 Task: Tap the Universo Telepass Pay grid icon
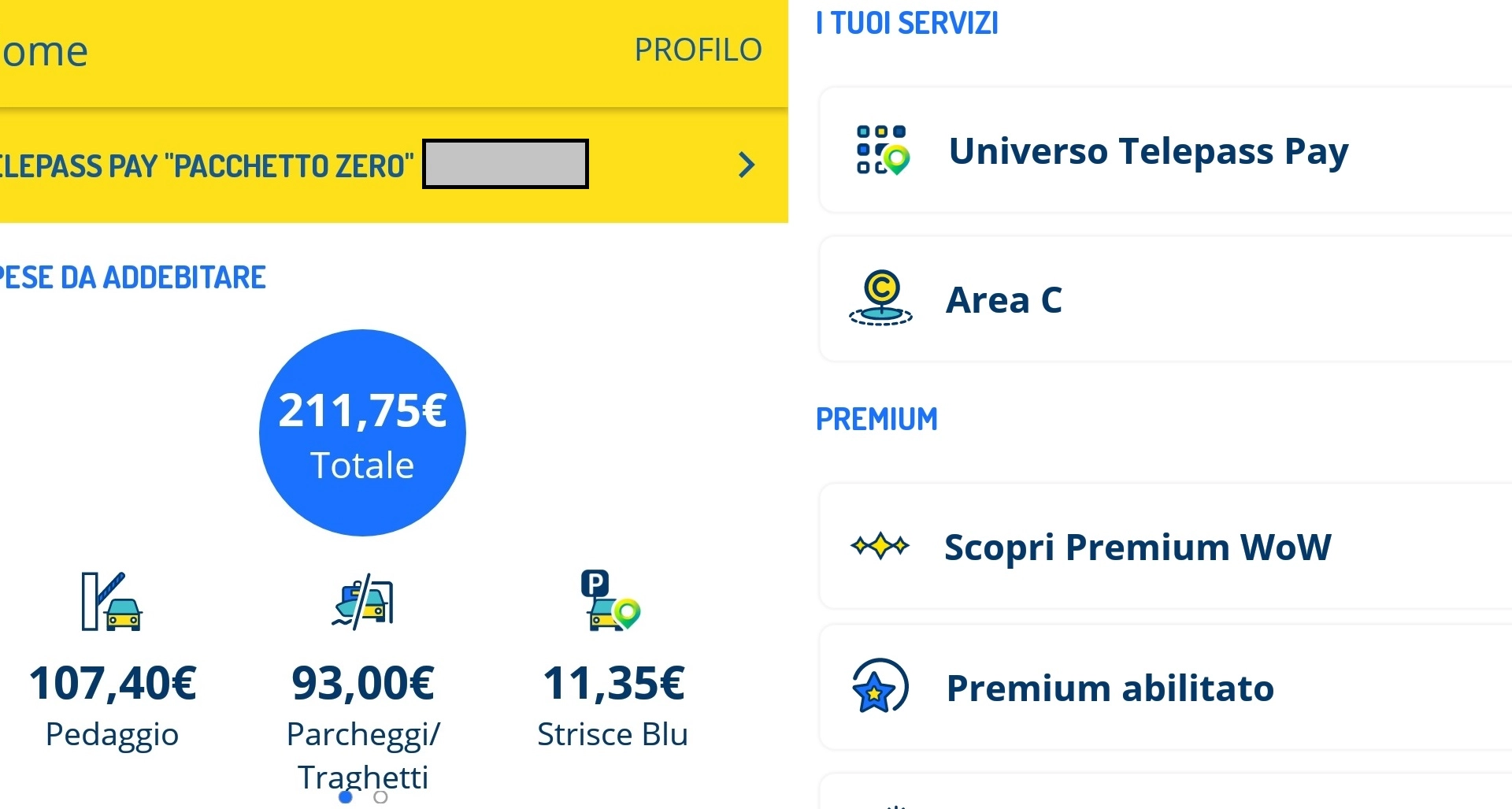pyautogui.click(x=882, y=150)
